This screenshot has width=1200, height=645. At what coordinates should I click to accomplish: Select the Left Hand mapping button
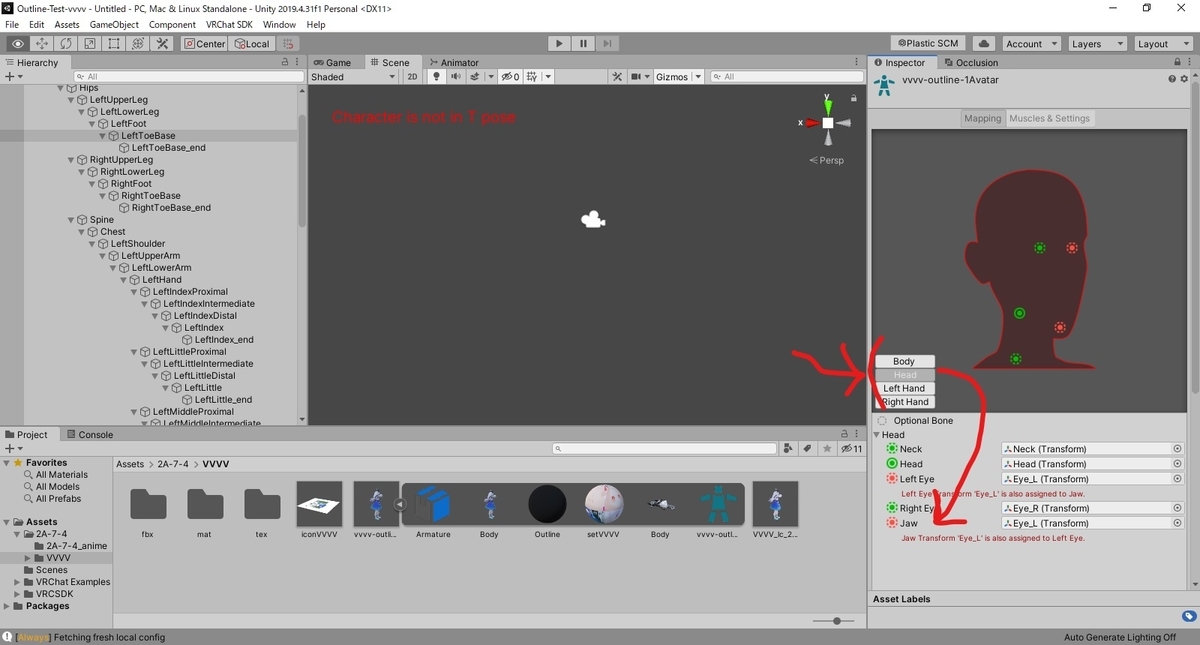pyautogui.click(x=904, y=388)
